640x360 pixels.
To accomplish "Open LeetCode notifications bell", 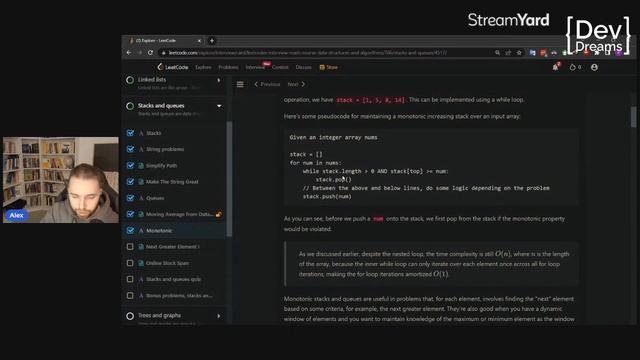I will pyautogui.click(x=556, y=67).
